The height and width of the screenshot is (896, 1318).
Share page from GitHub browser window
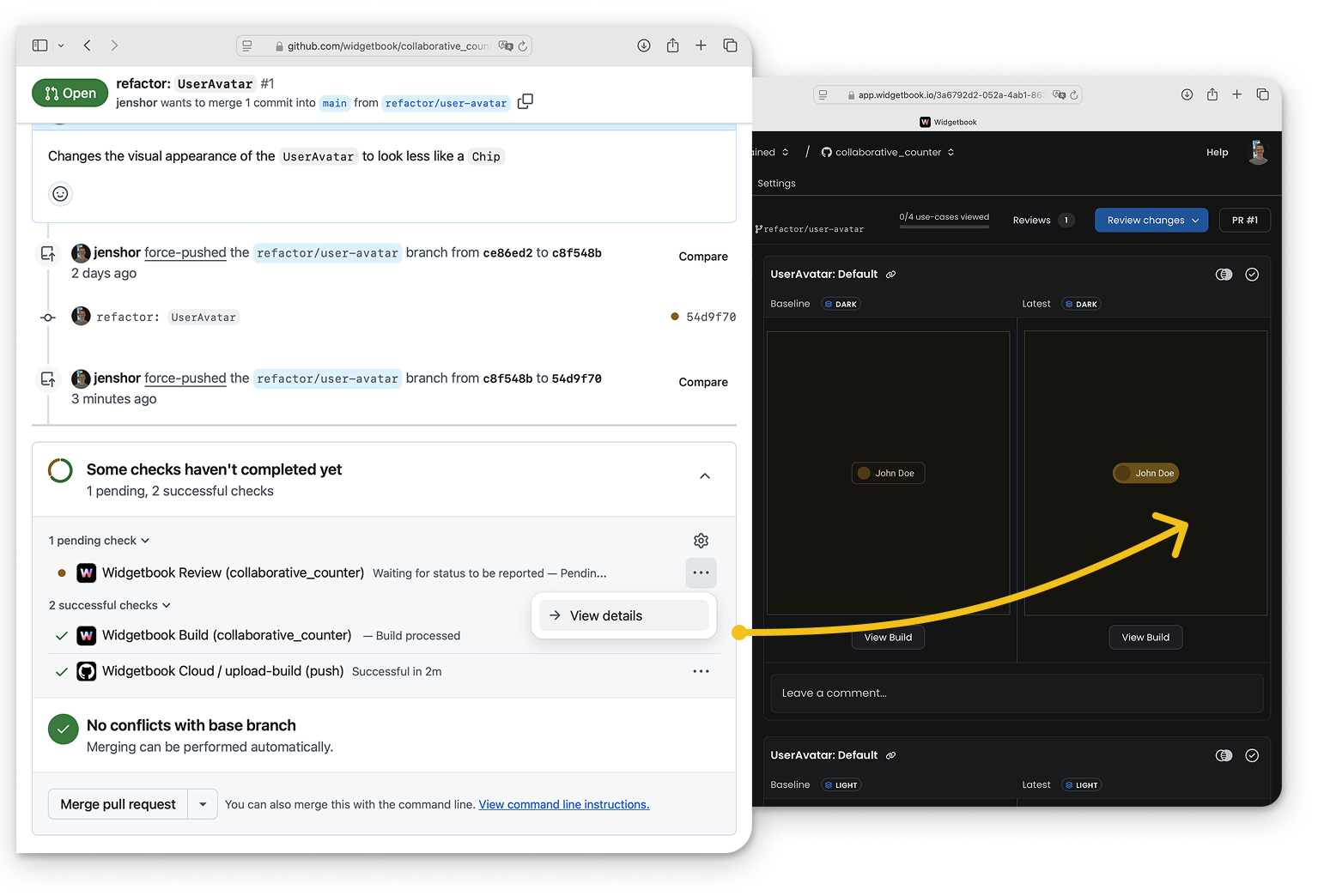[672, 45]
